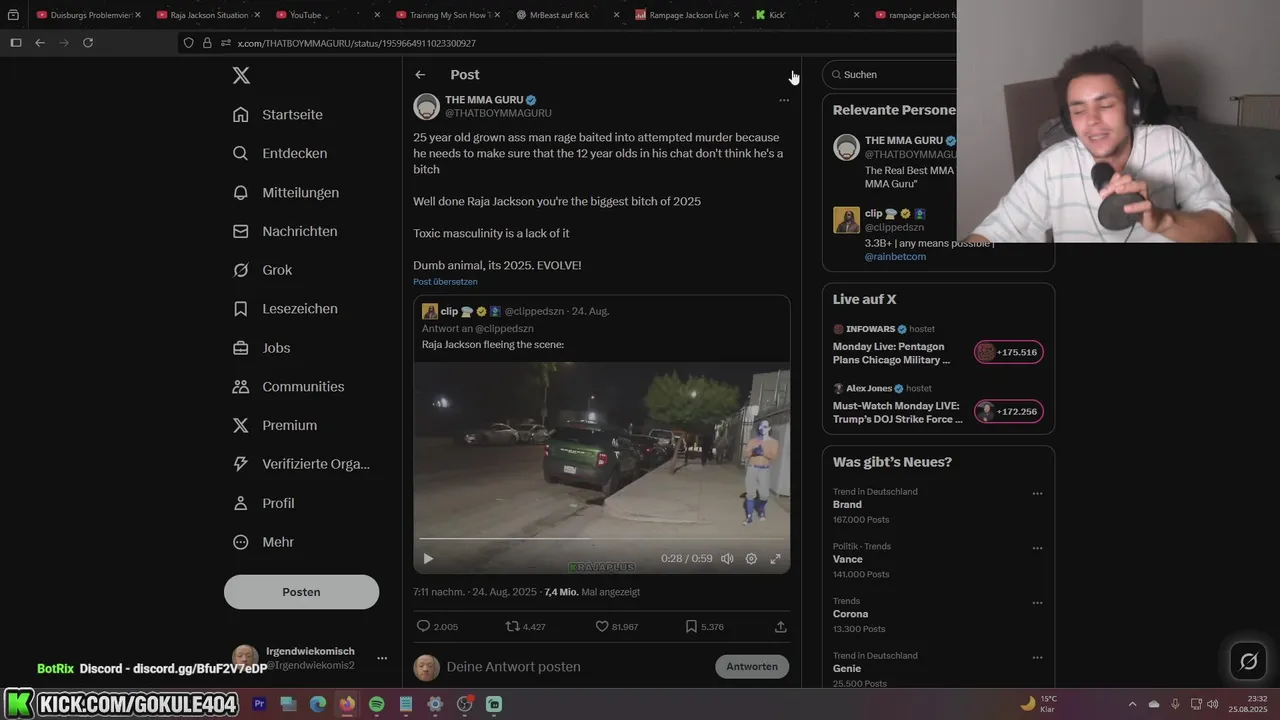Switch to Training My Son How tab
This screenshot has width=1280, height=720.
point(448,15)
